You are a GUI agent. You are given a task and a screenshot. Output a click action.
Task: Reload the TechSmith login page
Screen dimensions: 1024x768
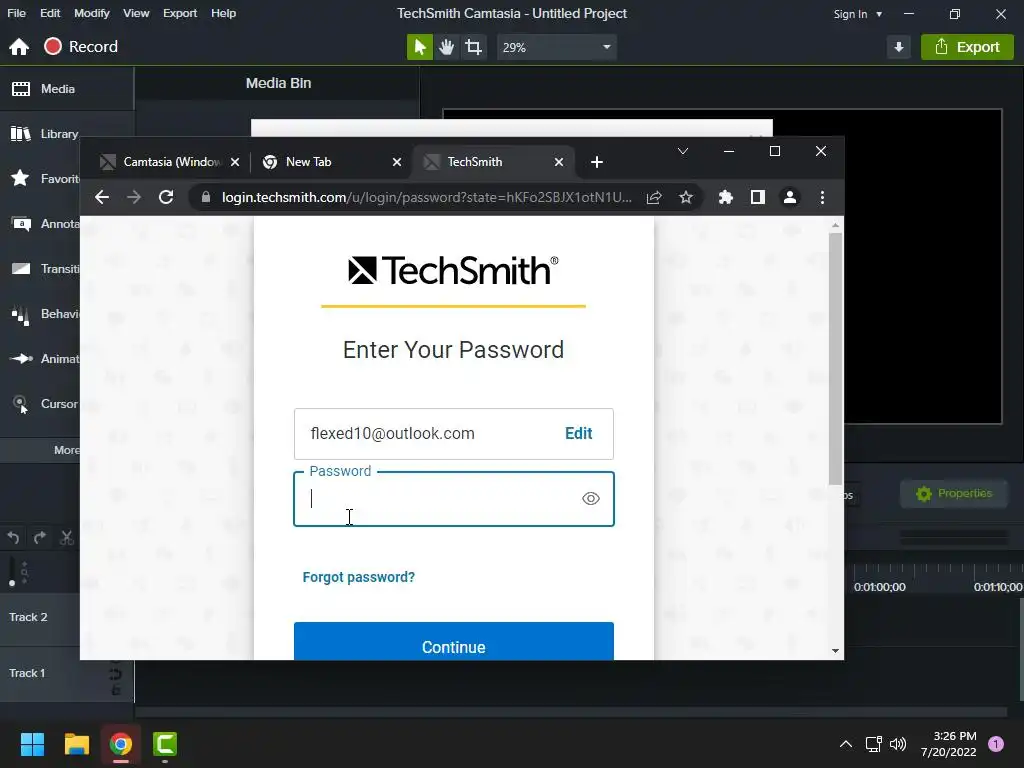pyautogui.click(x=166, y=197)
